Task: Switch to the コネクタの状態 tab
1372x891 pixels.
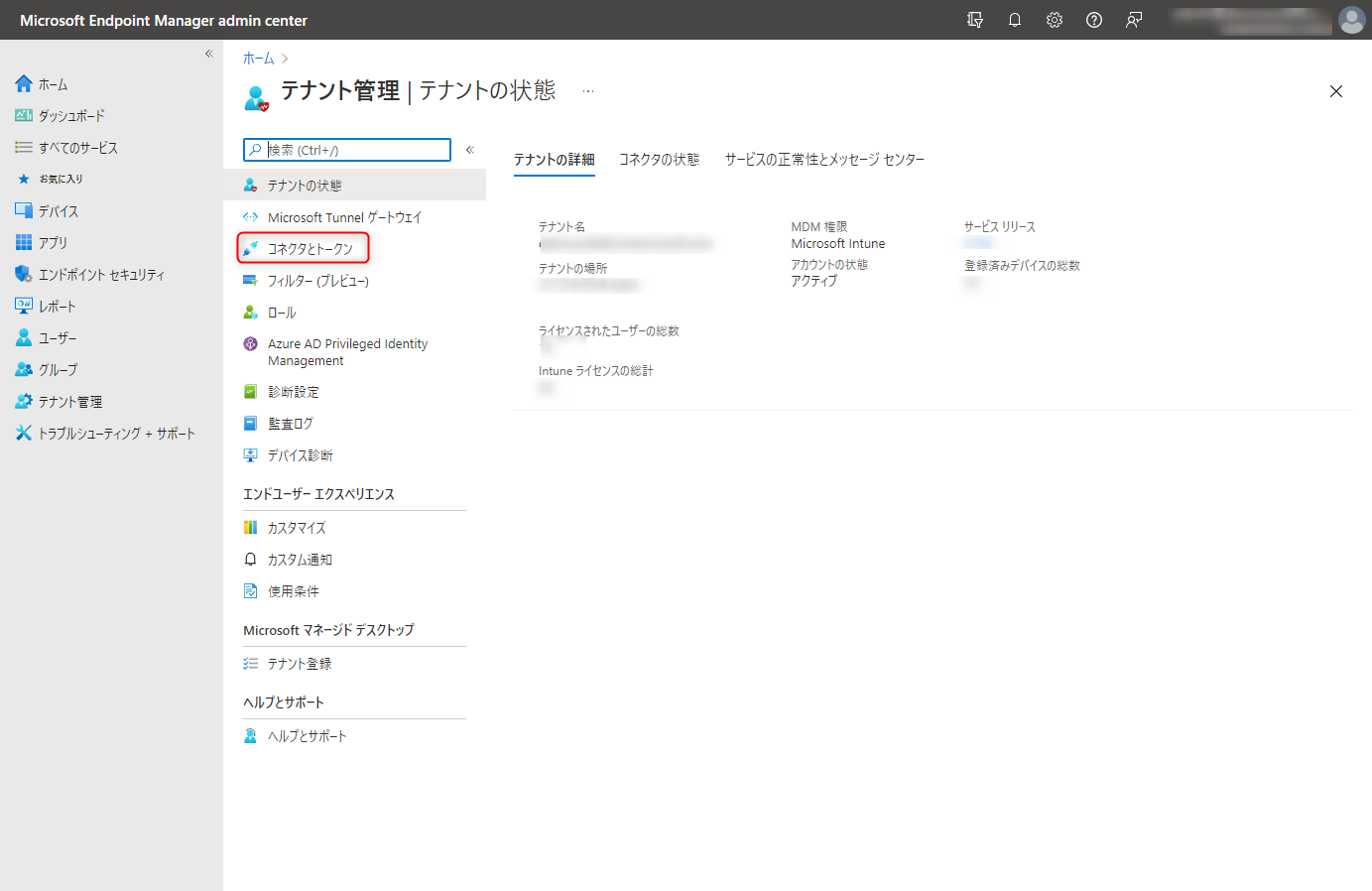Action: pos(659,159)
